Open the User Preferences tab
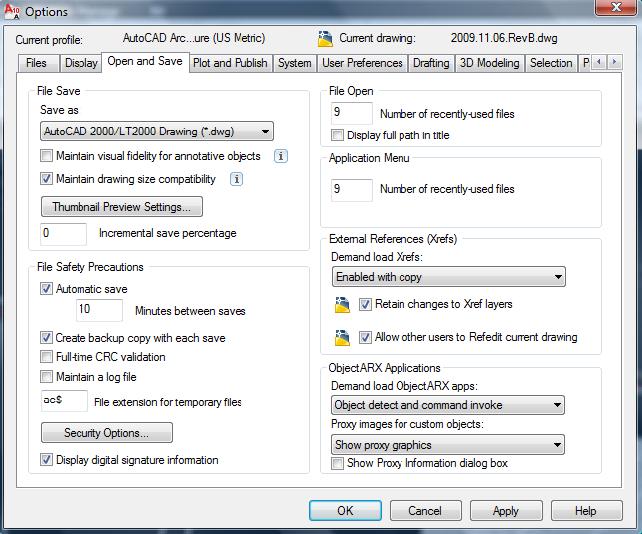Screen dimensions: 642x534 362,63
